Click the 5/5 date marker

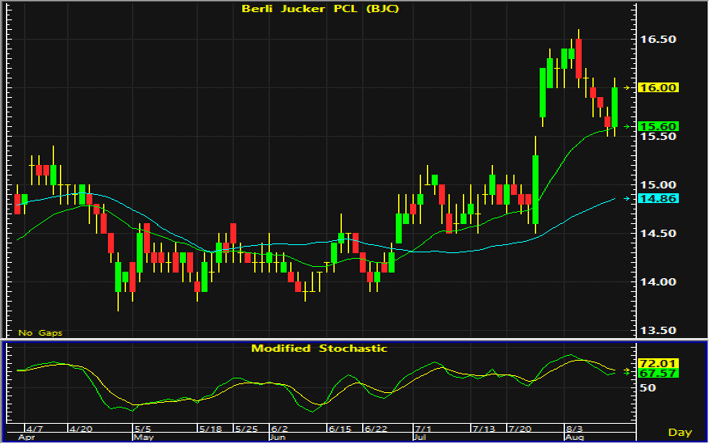coord(142,429)
